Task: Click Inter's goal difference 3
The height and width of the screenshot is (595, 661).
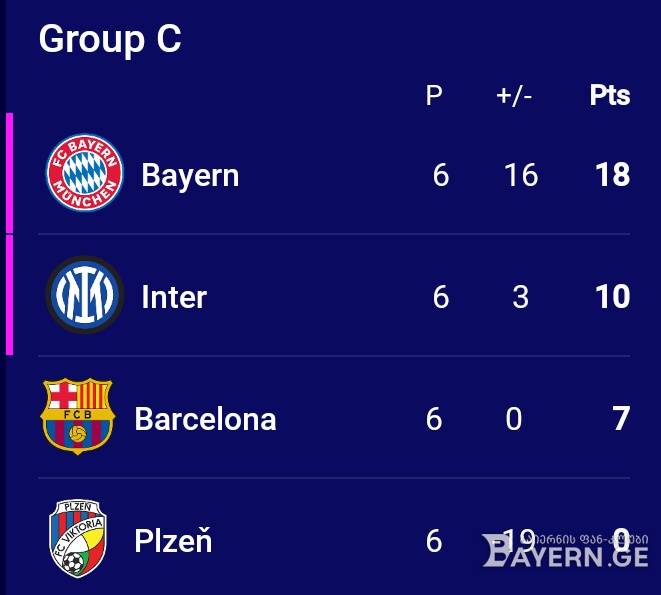Action: coord(521,296)
